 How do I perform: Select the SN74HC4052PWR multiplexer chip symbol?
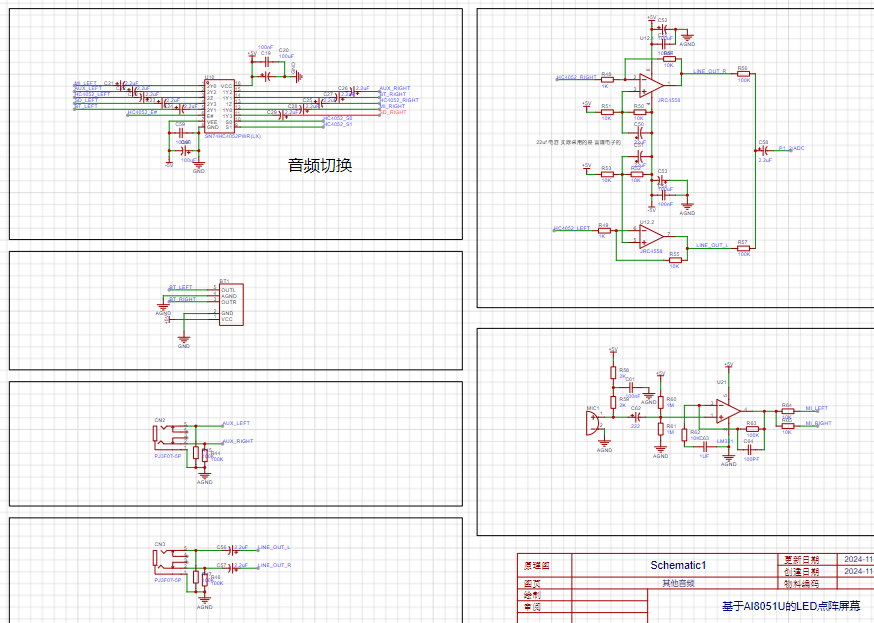coord(220,106)
